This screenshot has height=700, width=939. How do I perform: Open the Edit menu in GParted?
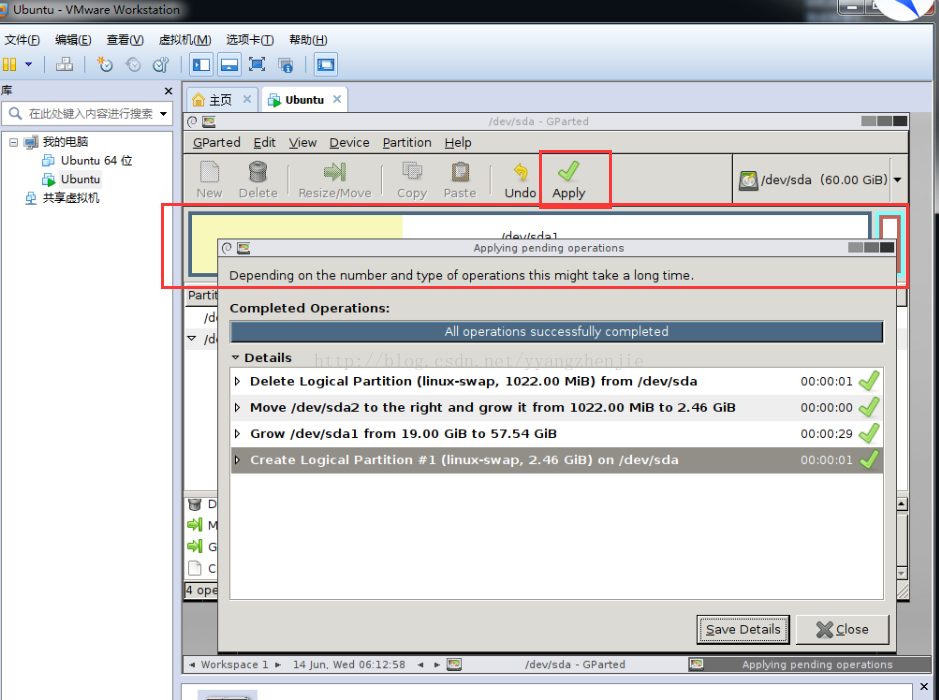[x=264, y=143]
